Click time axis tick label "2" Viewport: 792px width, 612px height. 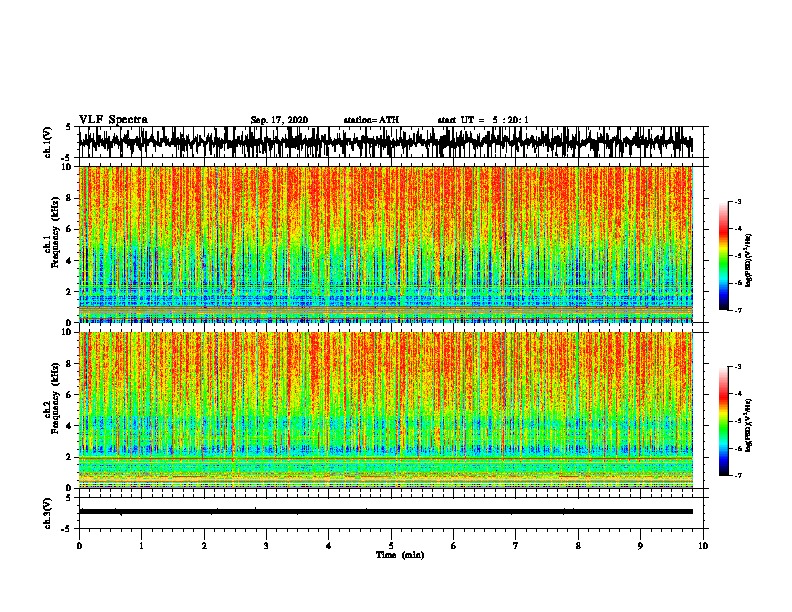point(204,546)
